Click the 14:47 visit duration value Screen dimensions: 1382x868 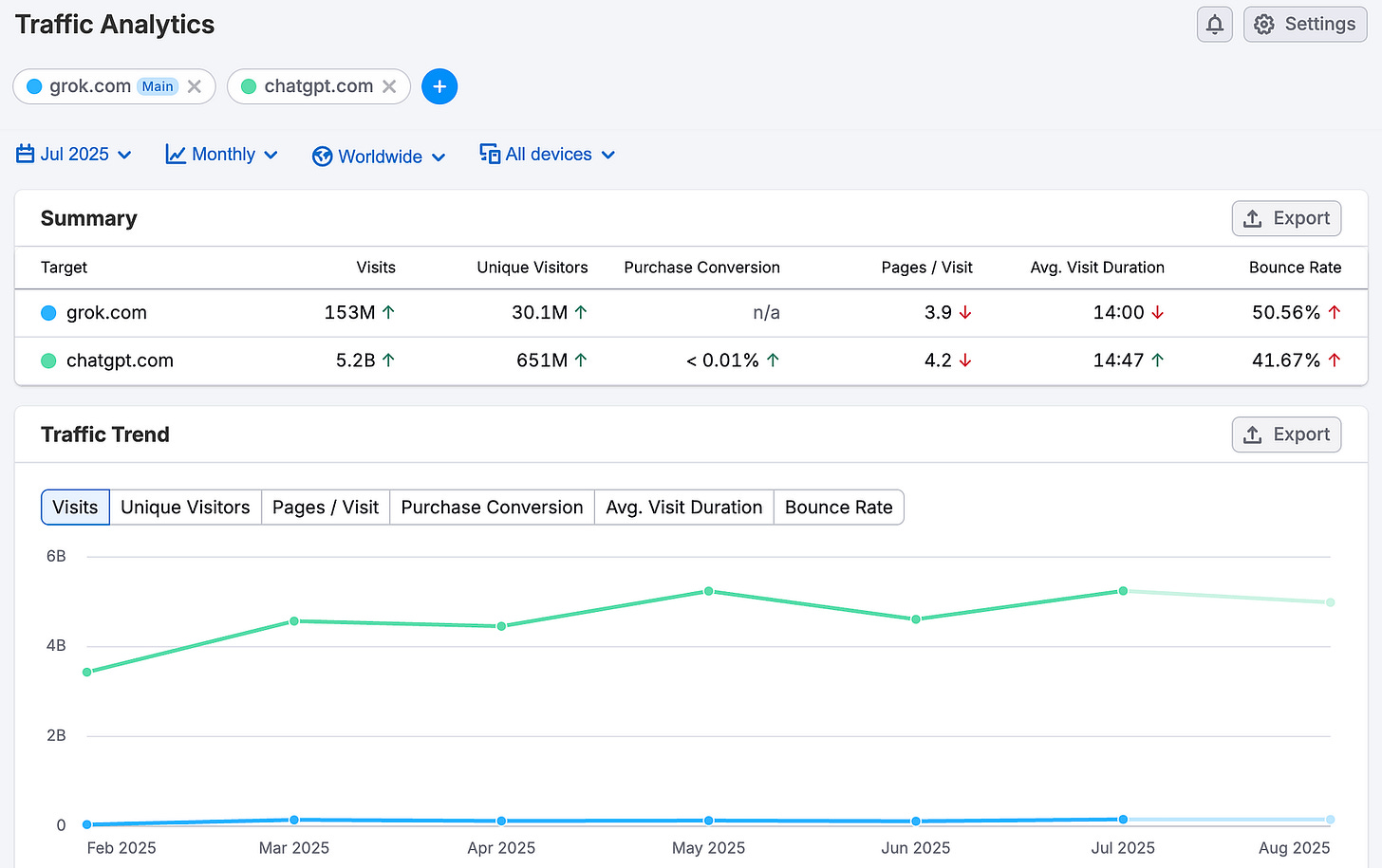point(1119,360)
